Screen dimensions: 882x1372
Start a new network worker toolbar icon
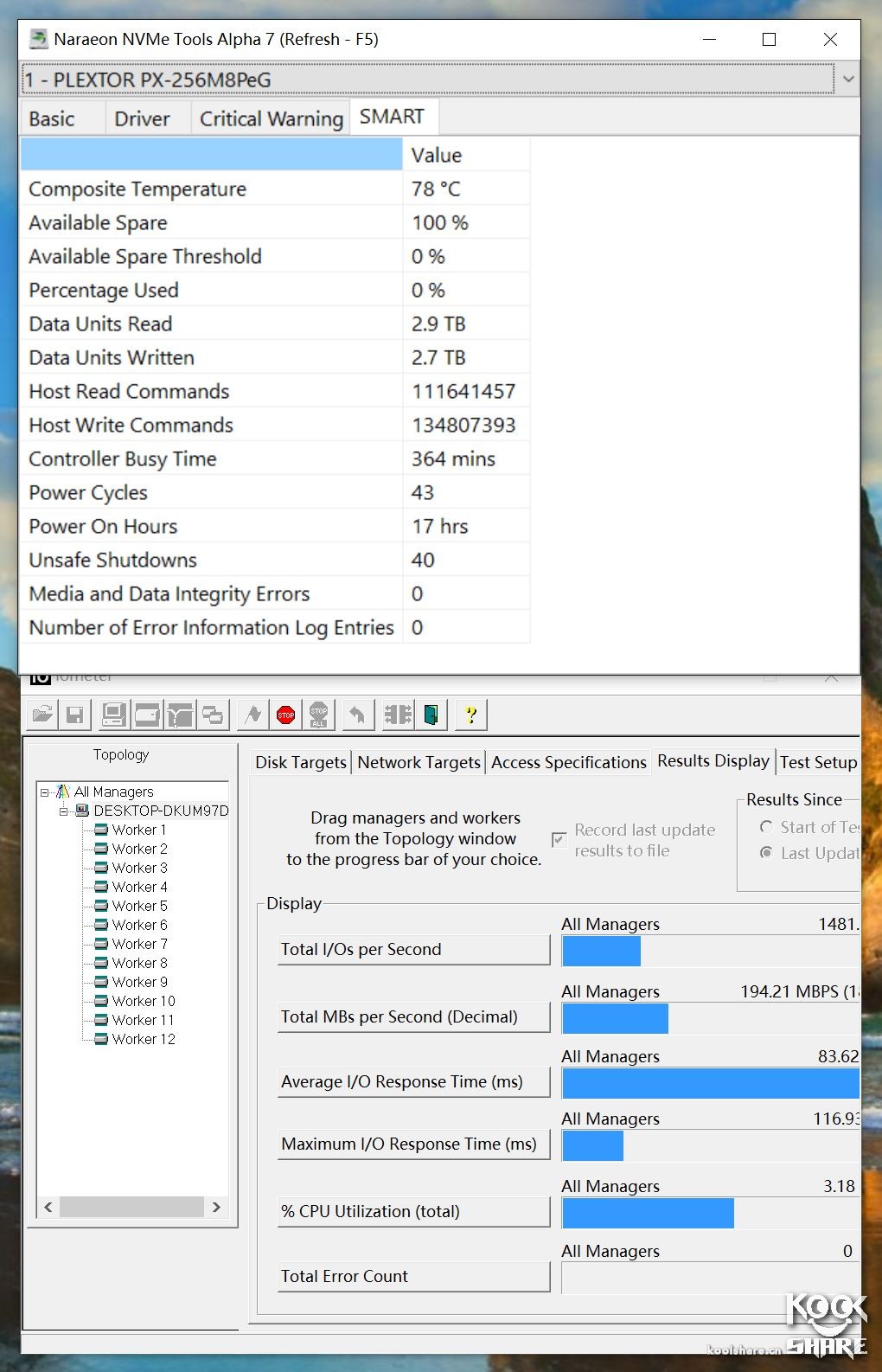point(179,715)
